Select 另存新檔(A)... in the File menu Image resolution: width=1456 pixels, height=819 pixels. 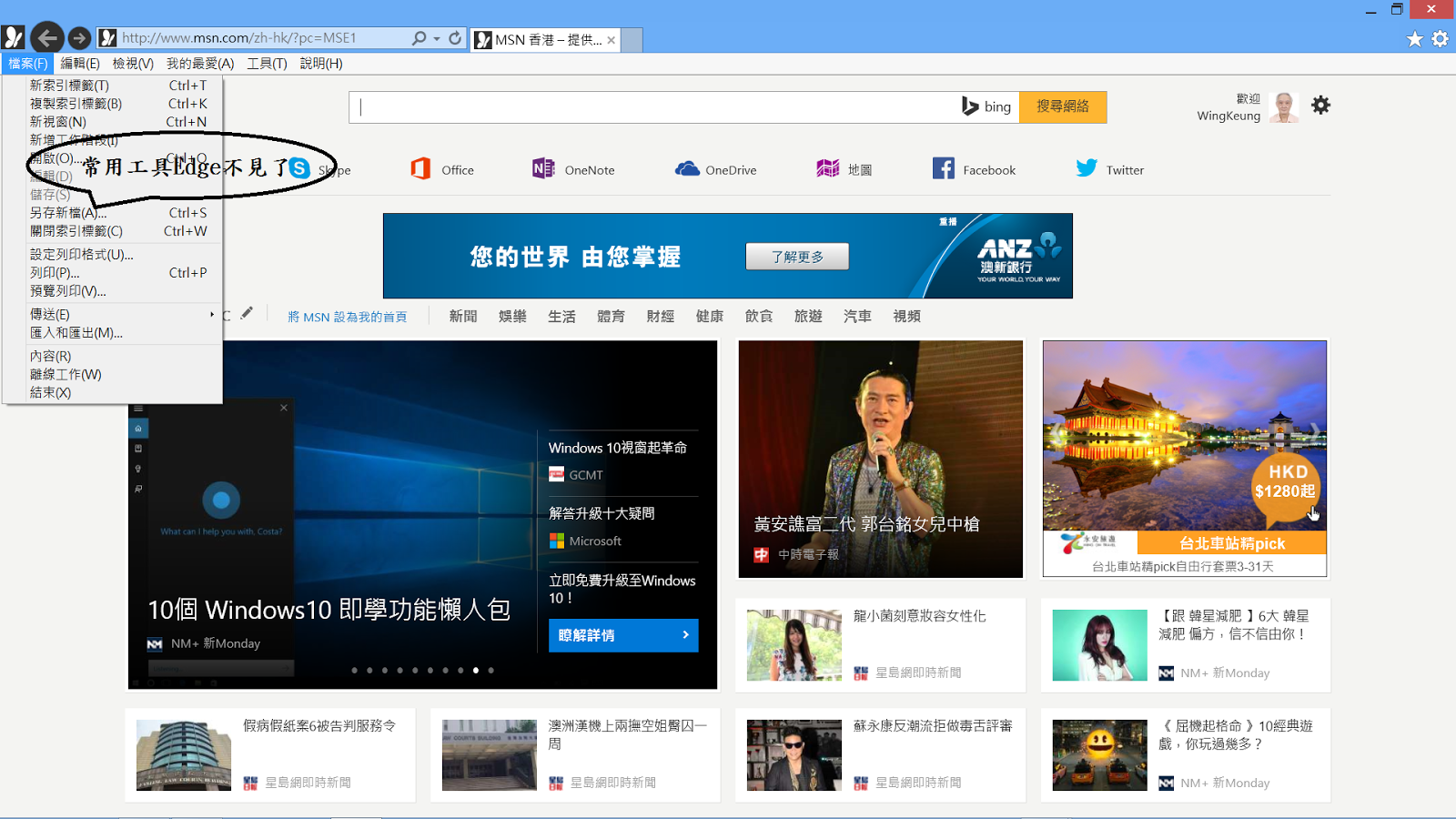pos(113,213)
